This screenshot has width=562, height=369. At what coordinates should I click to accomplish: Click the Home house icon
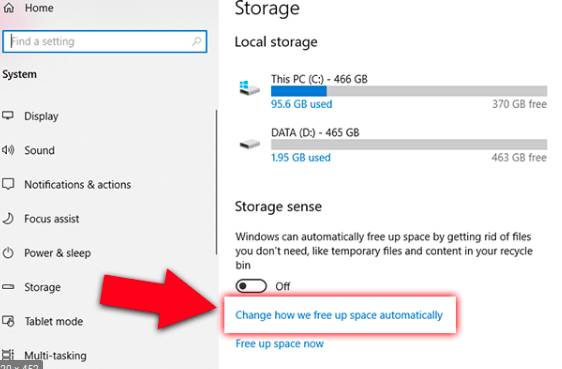(9, 8)
